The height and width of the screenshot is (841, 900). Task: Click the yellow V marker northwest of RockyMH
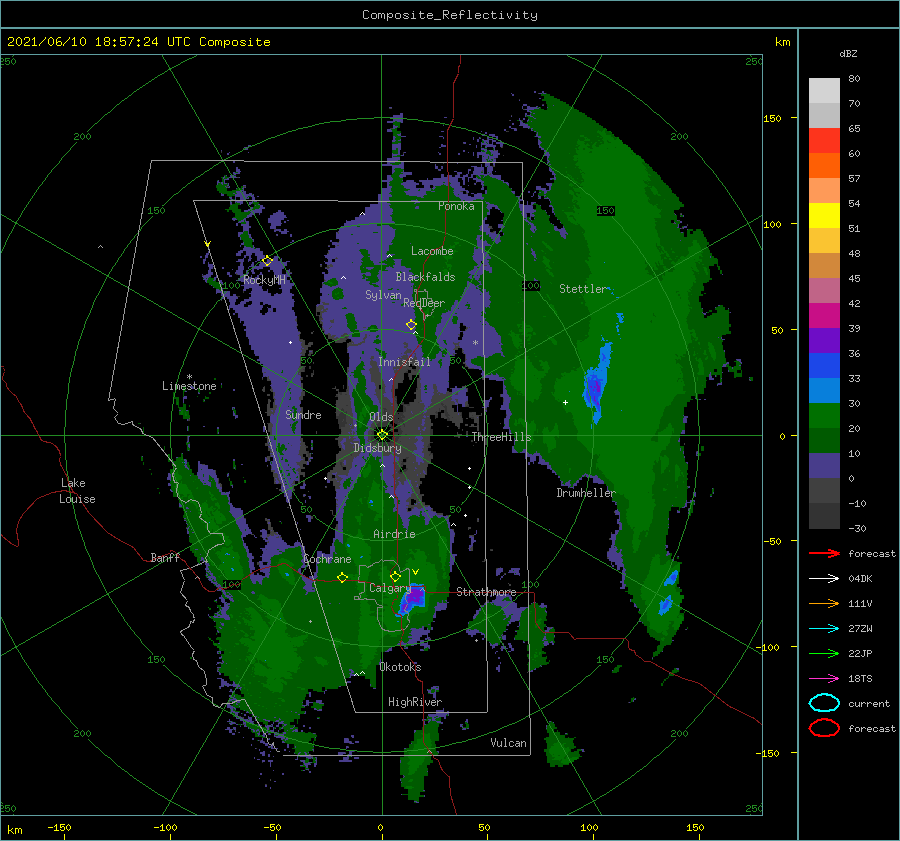pyautogui.click(x=208, y=244)
